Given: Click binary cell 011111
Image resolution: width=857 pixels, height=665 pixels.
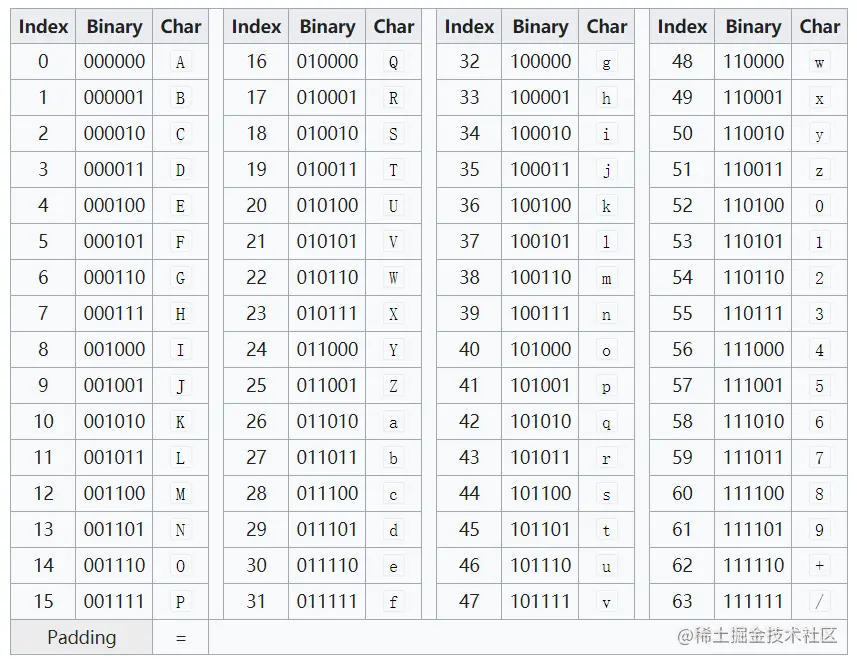Looking at the screenshot, I should point(327,602).
